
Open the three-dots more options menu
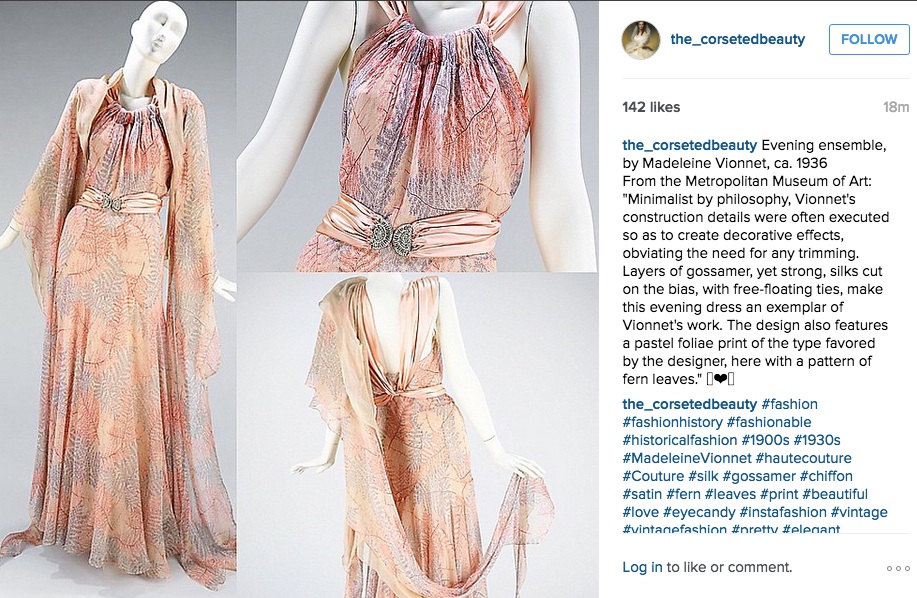[x=898, y=568]
